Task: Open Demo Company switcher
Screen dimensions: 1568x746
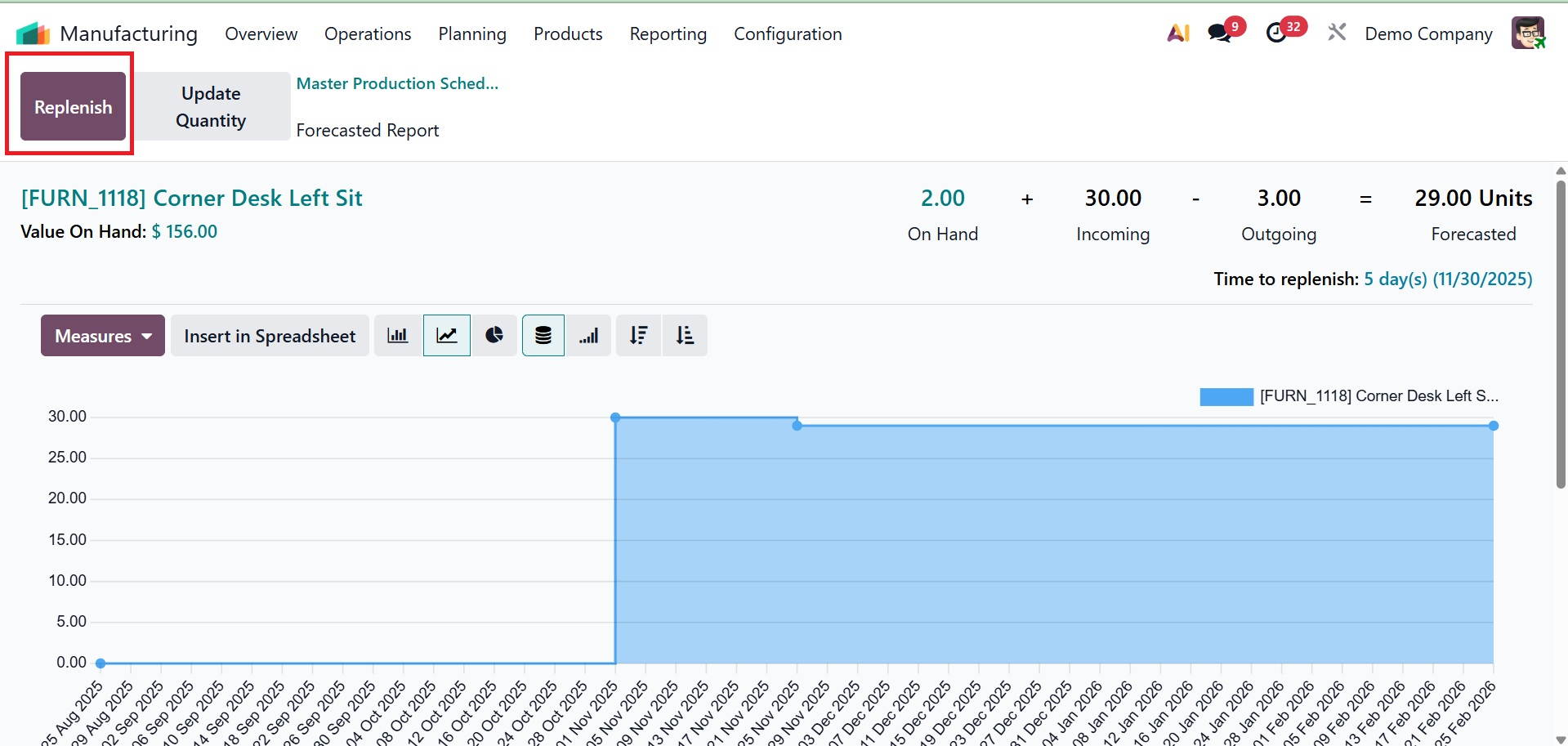Action: pos(1428,34)
